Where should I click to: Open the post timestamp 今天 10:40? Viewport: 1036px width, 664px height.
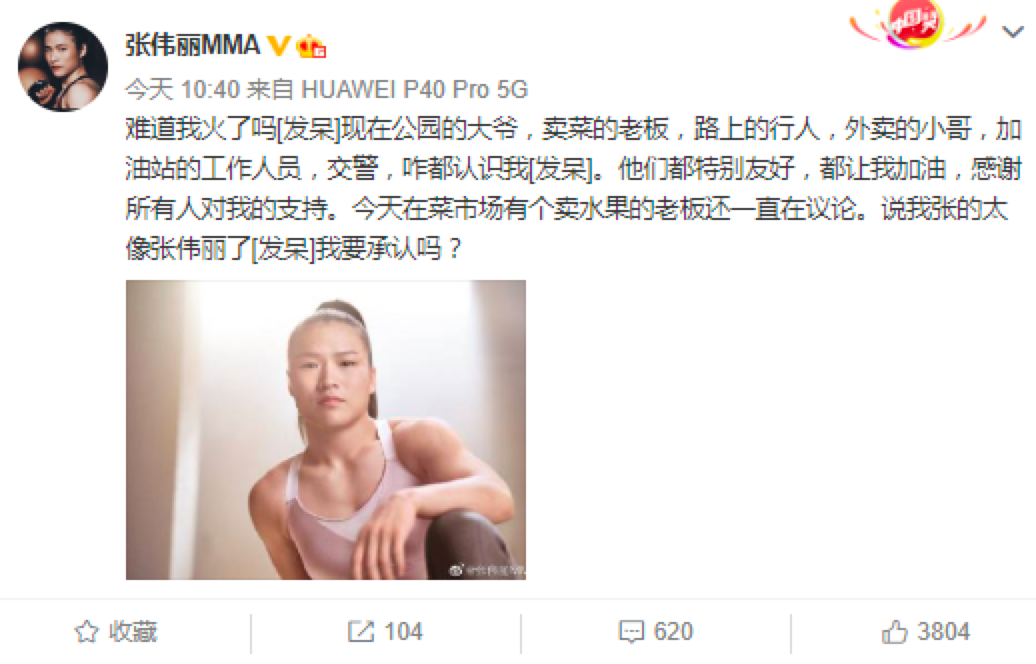[182, 89]
